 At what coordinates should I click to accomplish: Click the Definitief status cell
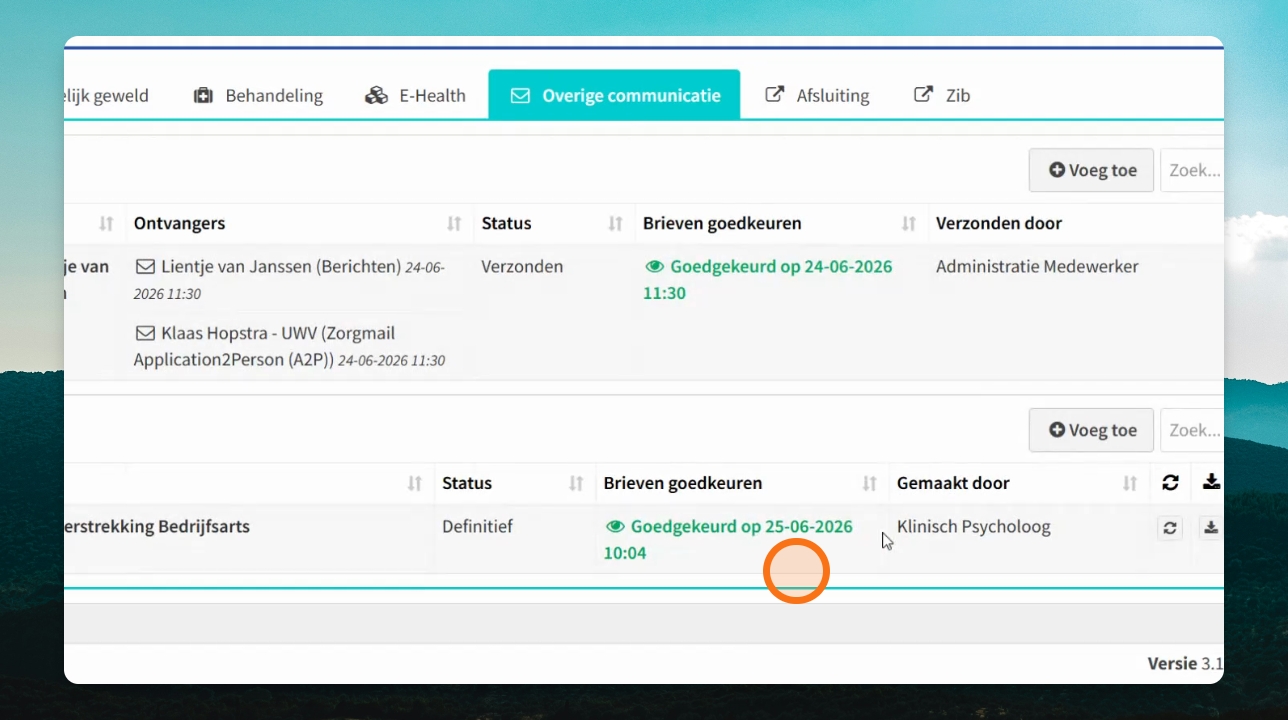[x=477, y=527]
